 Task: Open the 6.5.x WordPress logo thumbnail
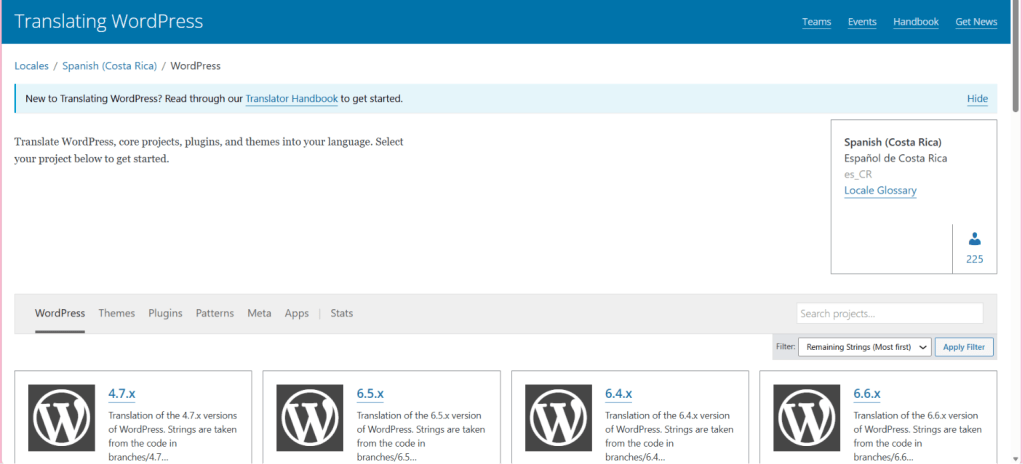[x=309, y=418]
